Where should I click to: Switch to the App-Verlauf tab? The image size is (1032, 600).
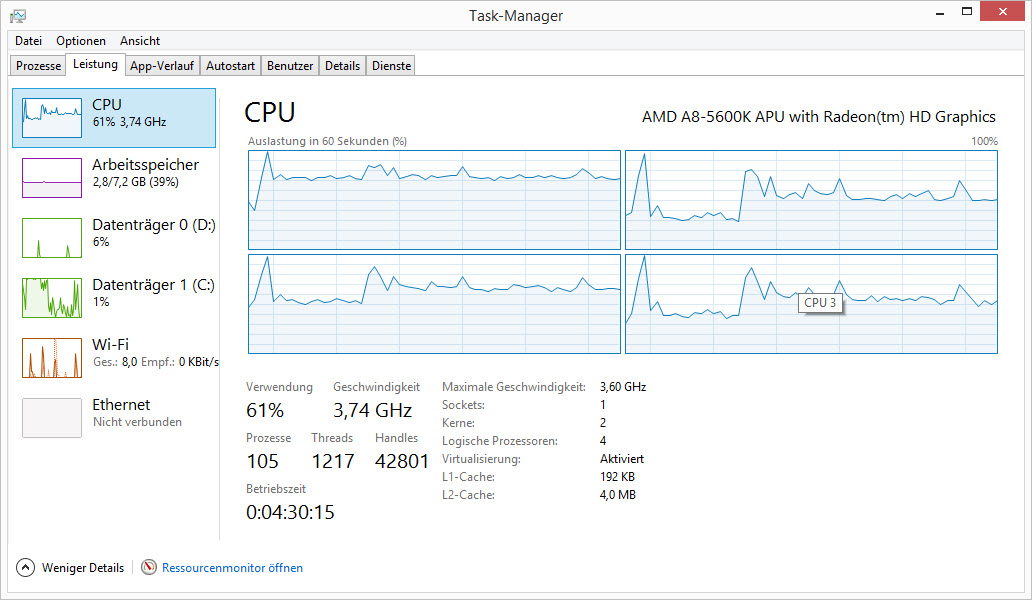click(162, 66)
